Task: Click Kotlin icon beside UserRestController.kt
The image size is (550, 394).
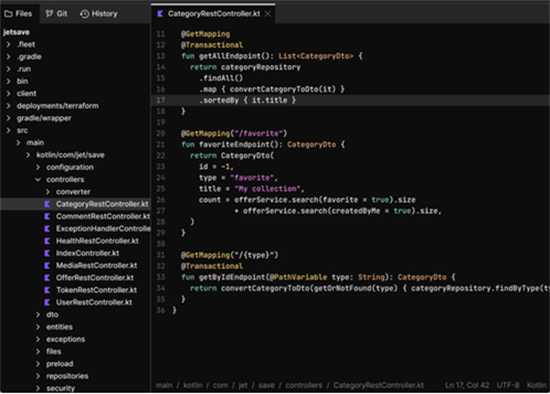Action: 47,302
